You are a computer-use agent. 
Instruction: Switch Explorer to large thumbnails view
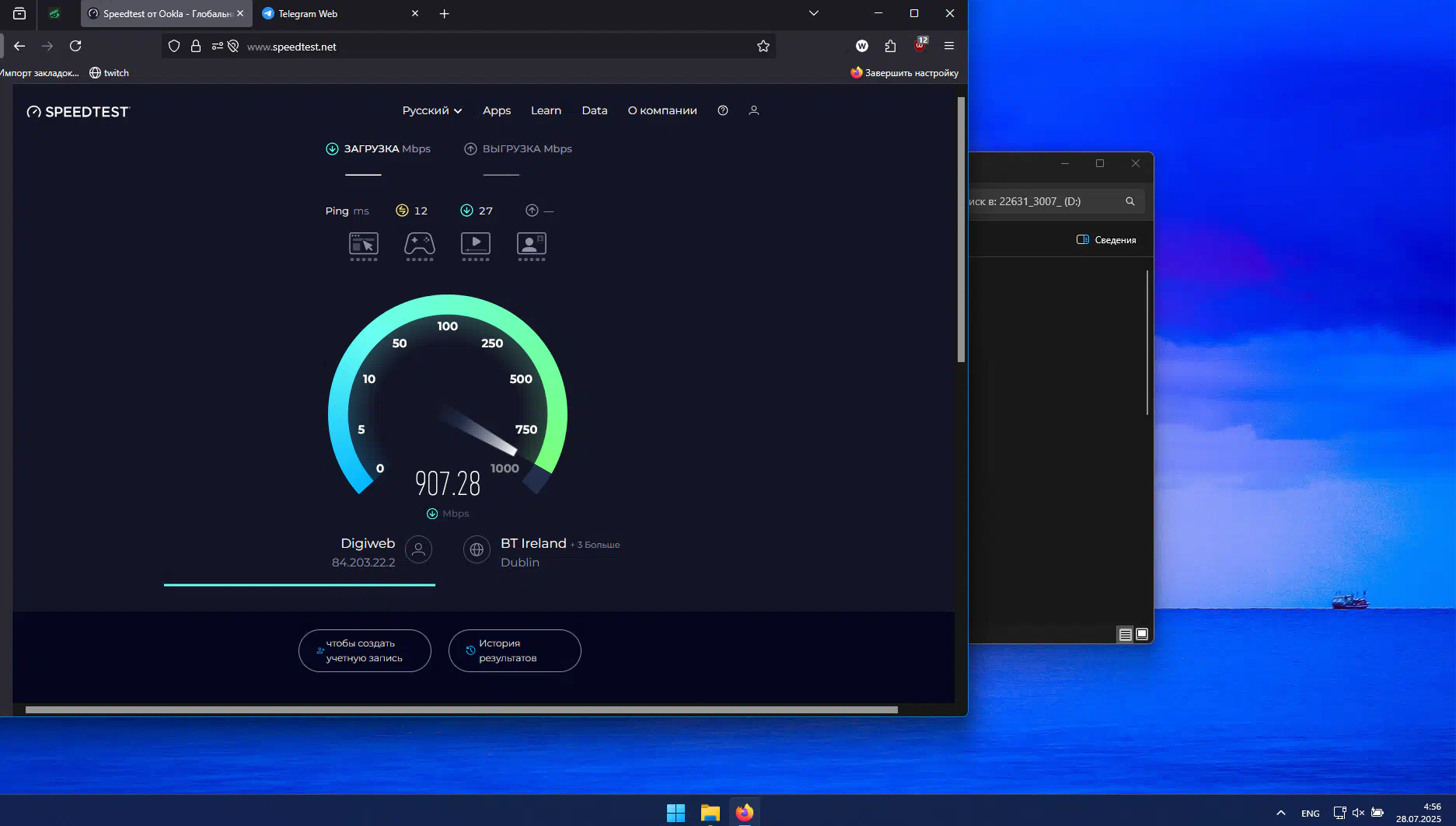point(1142,634)
